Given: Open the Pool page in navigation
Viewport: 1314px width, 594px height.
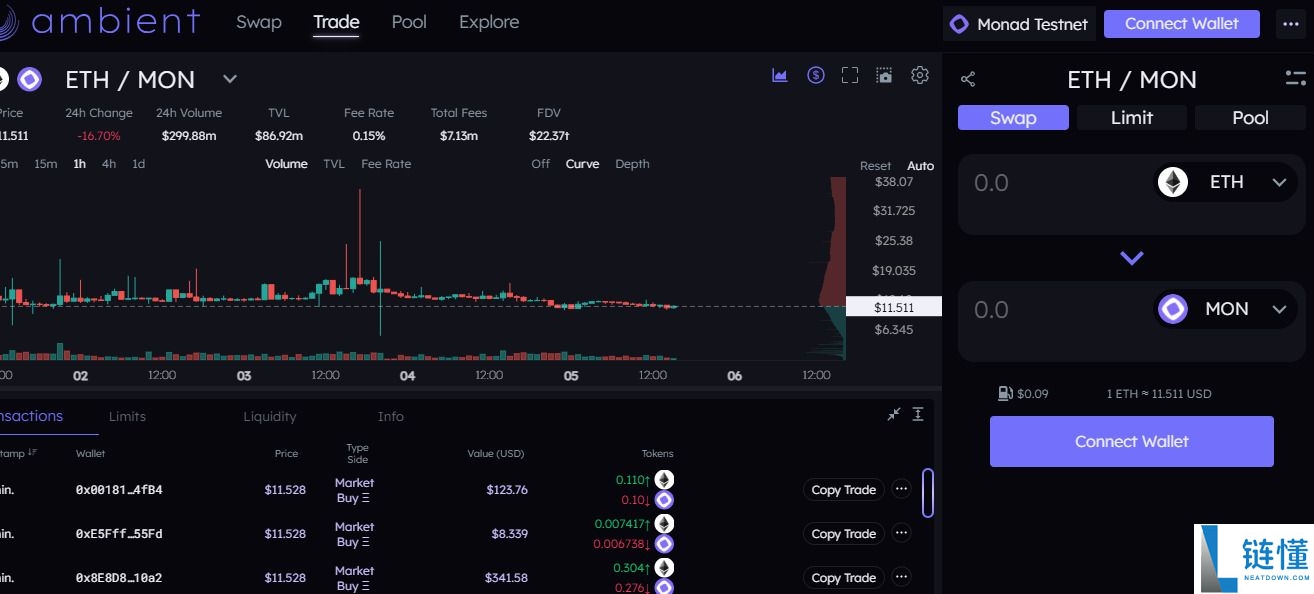Looking at the screenshot, I should pos(409,22).
